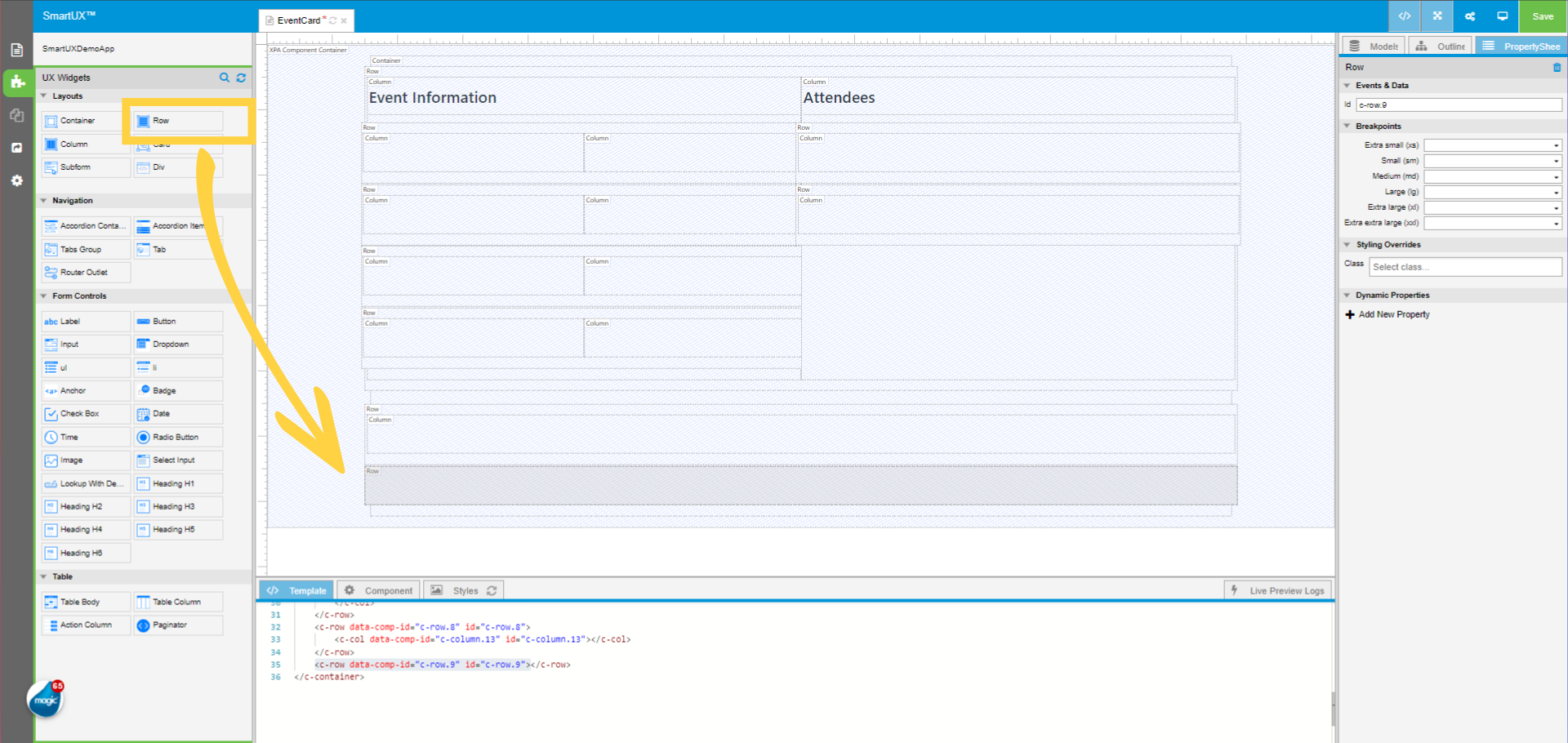Click the Id input field
This screenshot has width=1568, height=743.
click(x=1459, y=105)
